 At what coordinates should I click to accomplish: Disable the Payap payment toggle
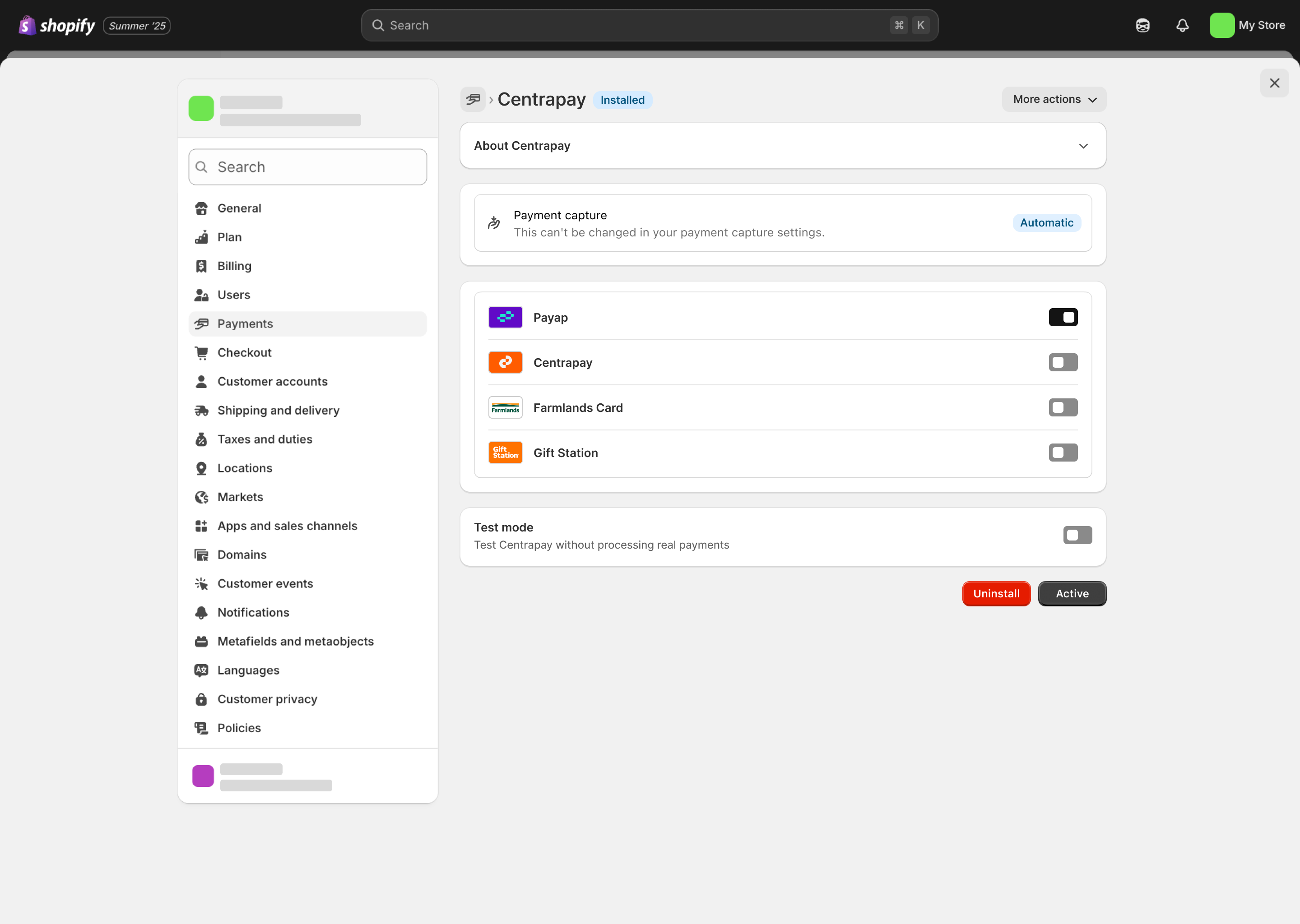(x=1063, y=318)
